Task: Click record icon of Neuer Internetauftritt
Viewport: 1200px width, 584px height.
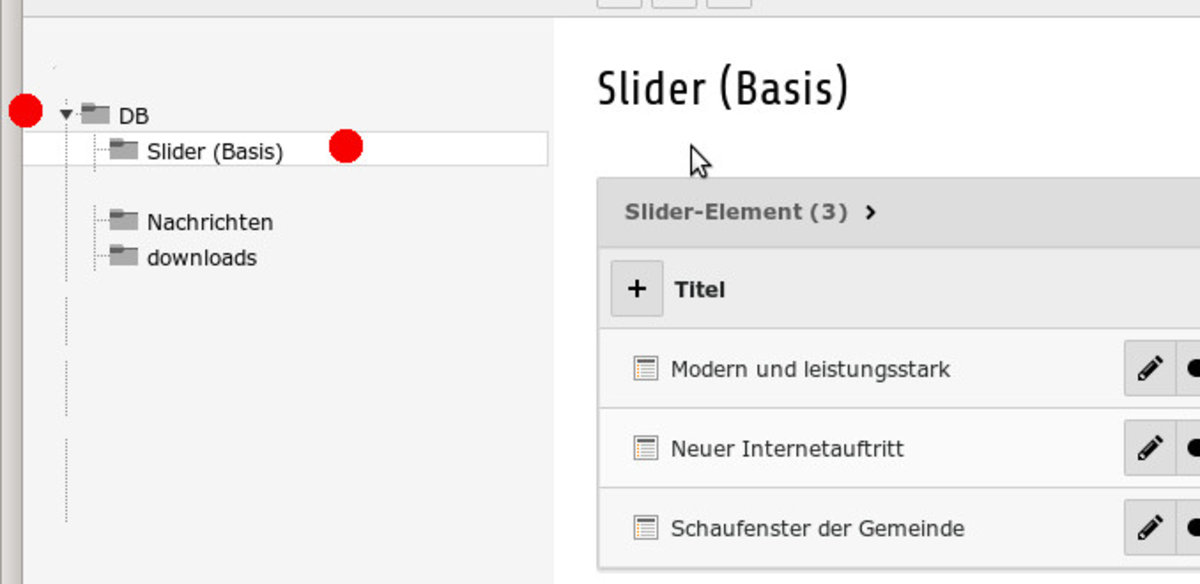Action: [646, 448]
